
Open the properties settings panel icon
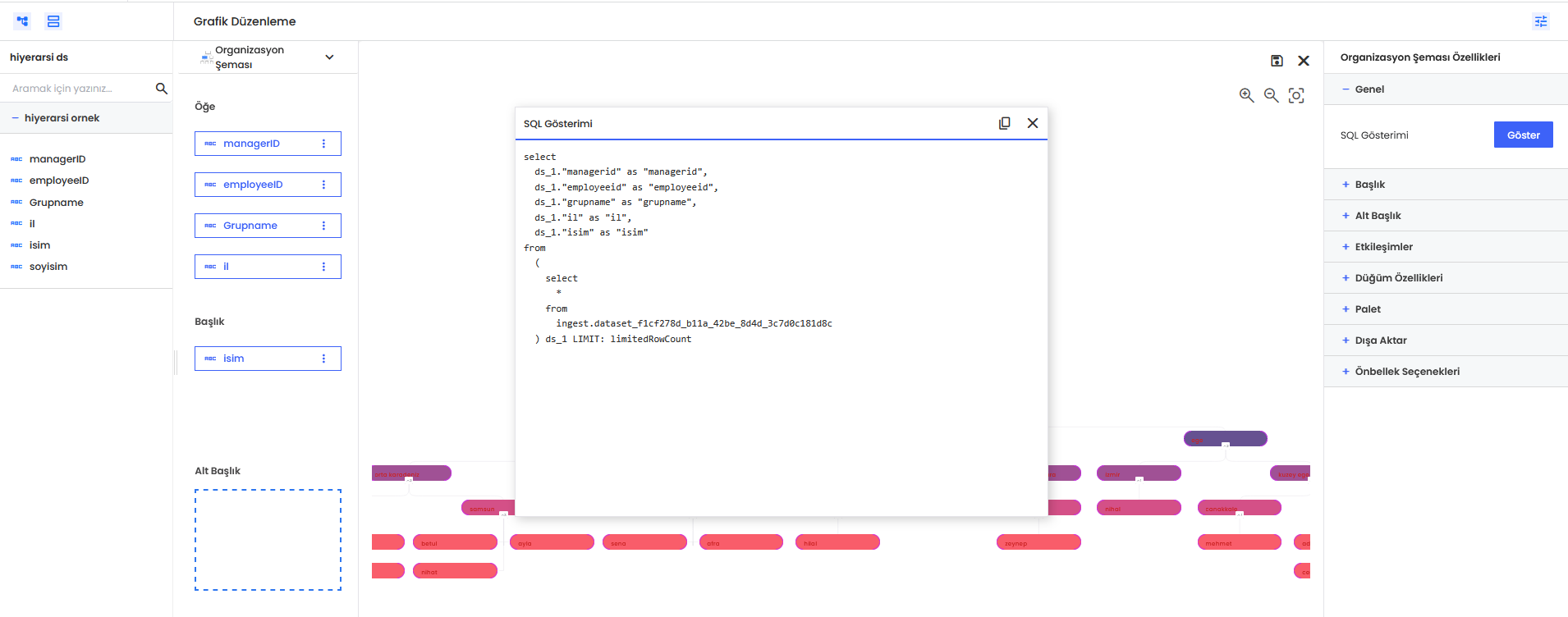pos(1541,21)
